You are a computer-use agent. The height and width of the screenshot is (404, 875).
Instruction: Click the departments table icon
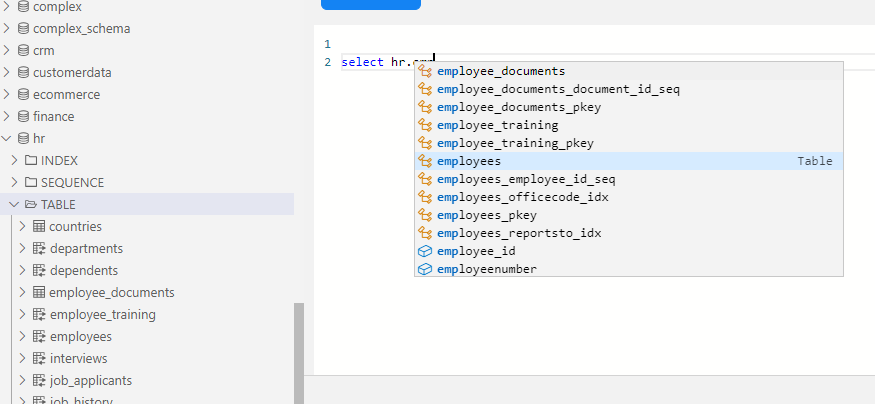(x=40, y=248)
